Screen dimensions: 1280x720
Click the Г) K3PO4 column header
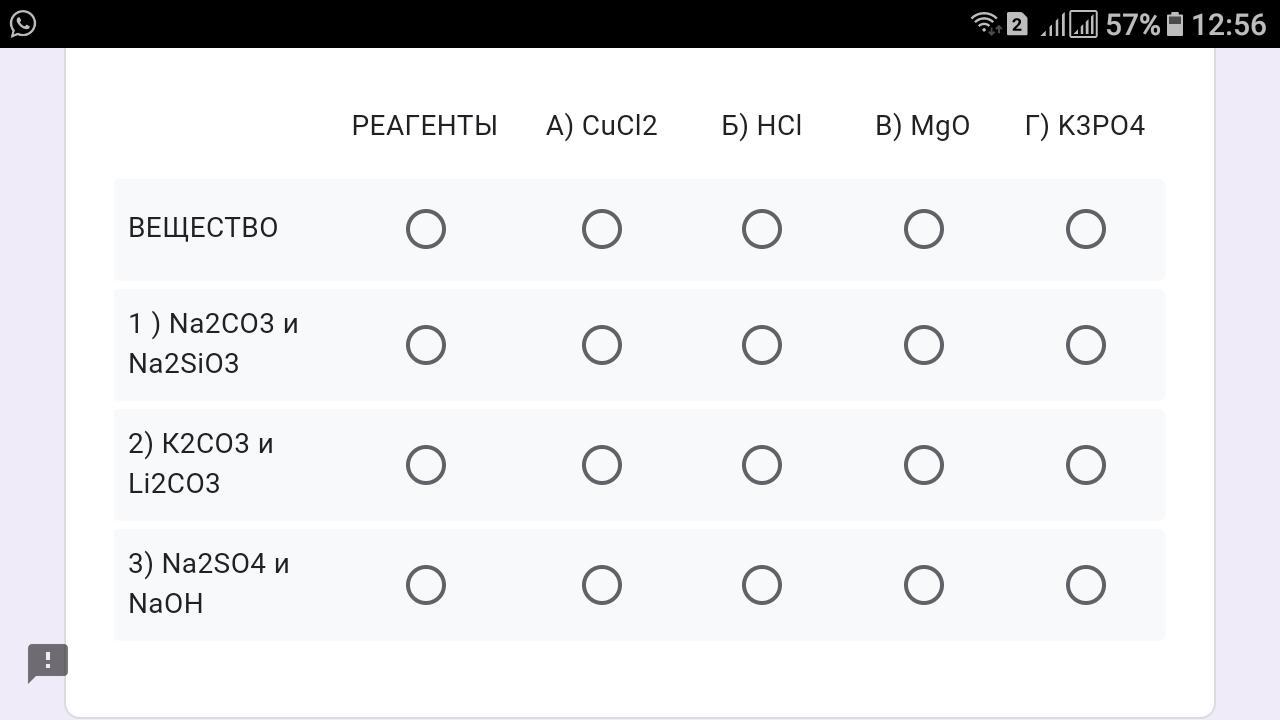[1085, 126]
